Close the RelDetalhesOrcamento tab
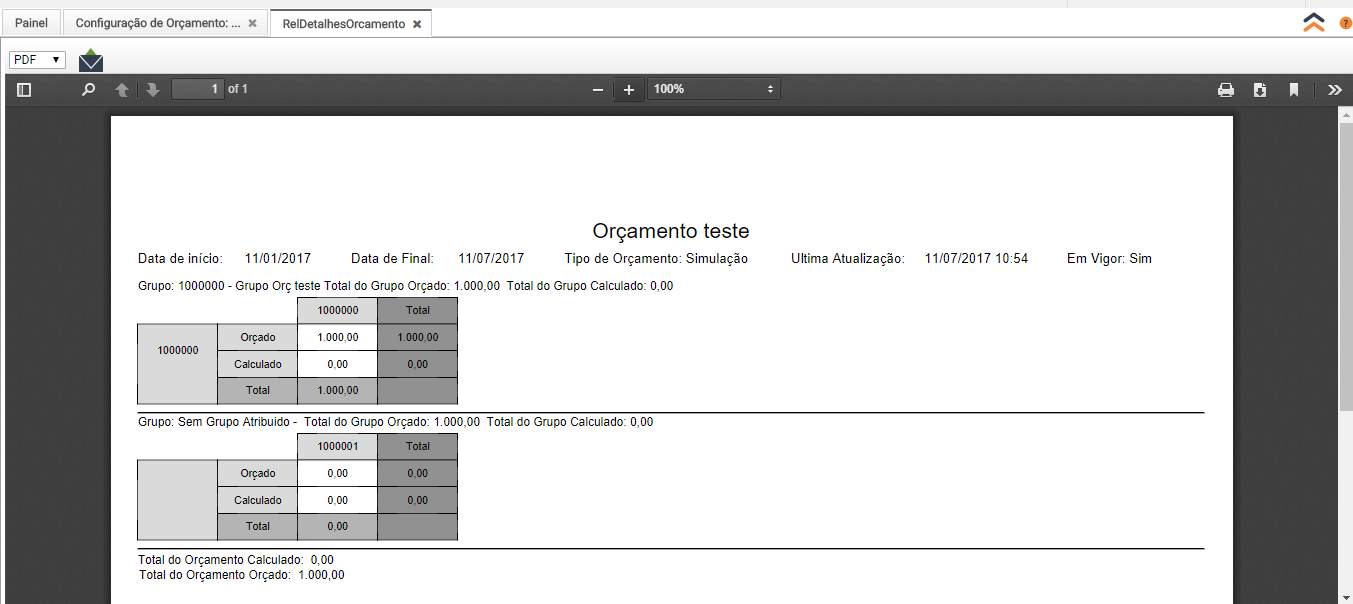 (x=417, y=24)
